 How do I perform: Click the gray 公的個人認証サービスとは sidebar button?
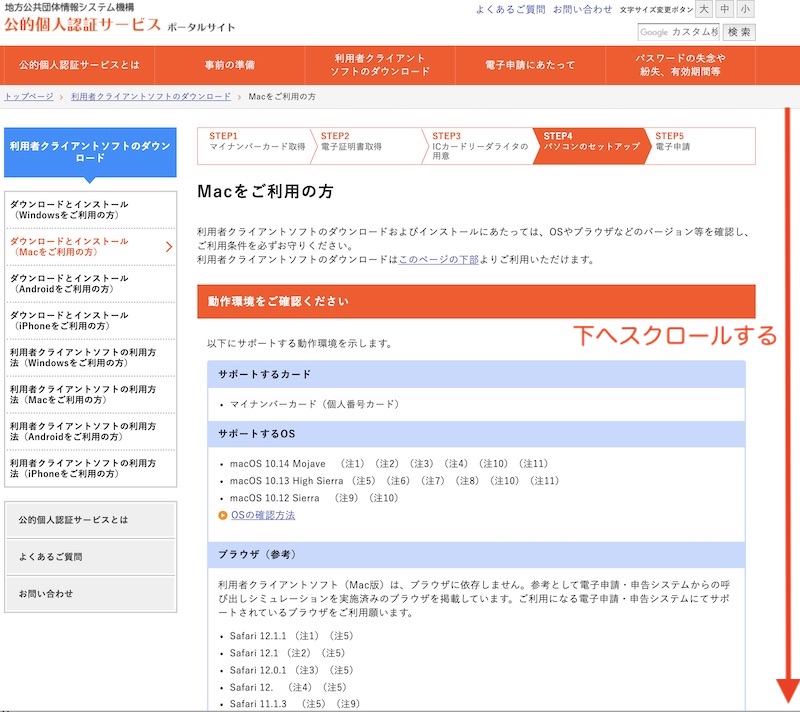[x=90, y=520]
